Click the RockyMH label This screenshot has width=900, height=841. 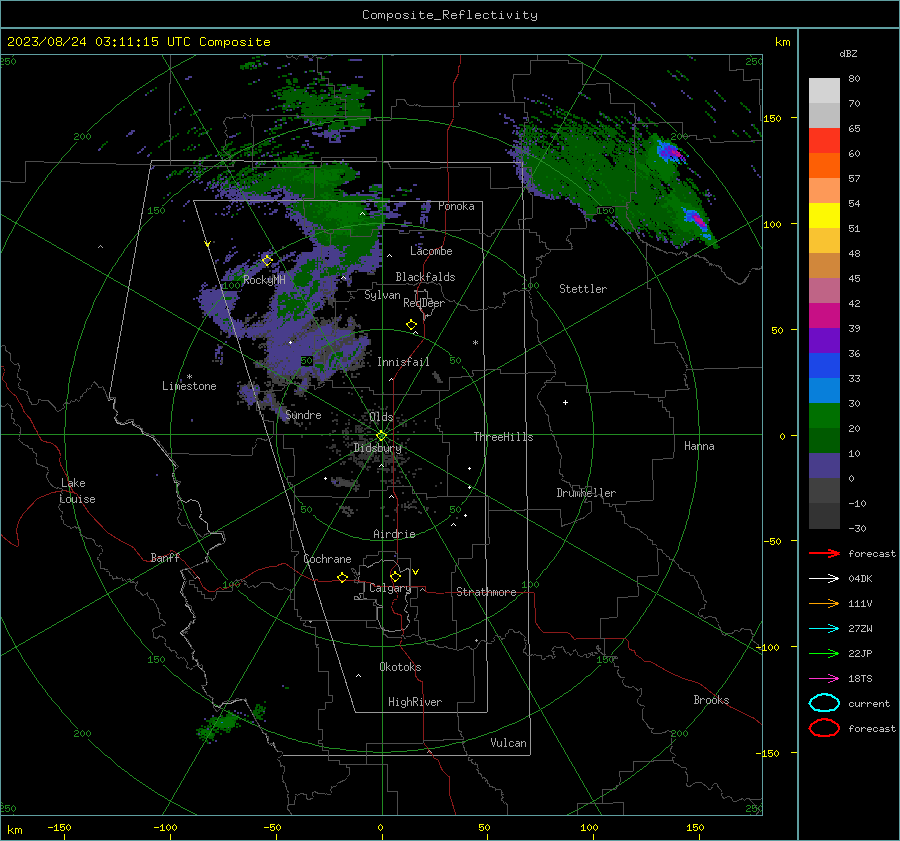point(264,280)
